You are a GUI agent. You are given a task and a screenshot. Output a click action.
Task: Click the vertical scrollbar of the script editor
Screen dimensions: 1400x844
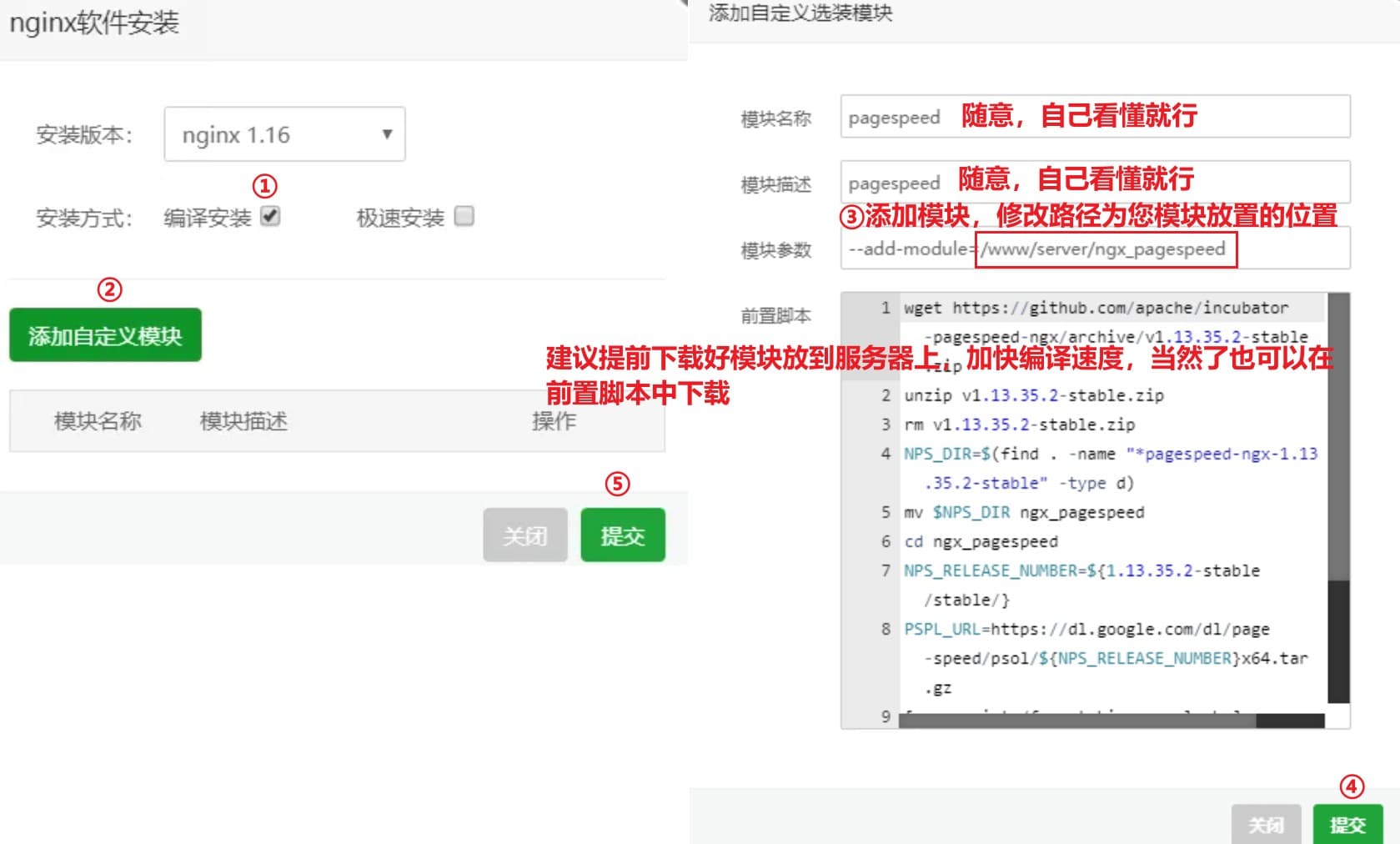pyautogui.click(x=1338, y=498)
